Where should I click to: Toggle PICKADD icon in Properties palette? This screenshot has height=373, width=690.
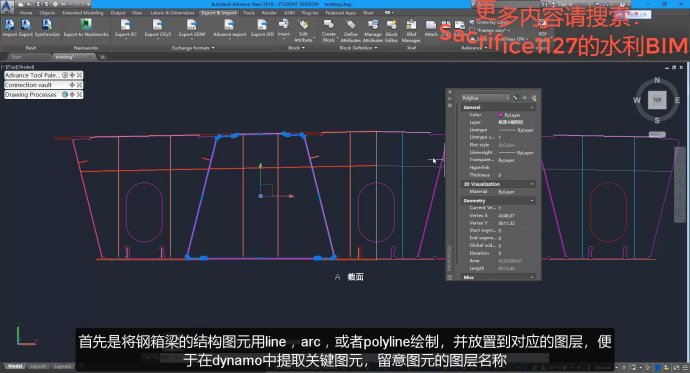516,98
